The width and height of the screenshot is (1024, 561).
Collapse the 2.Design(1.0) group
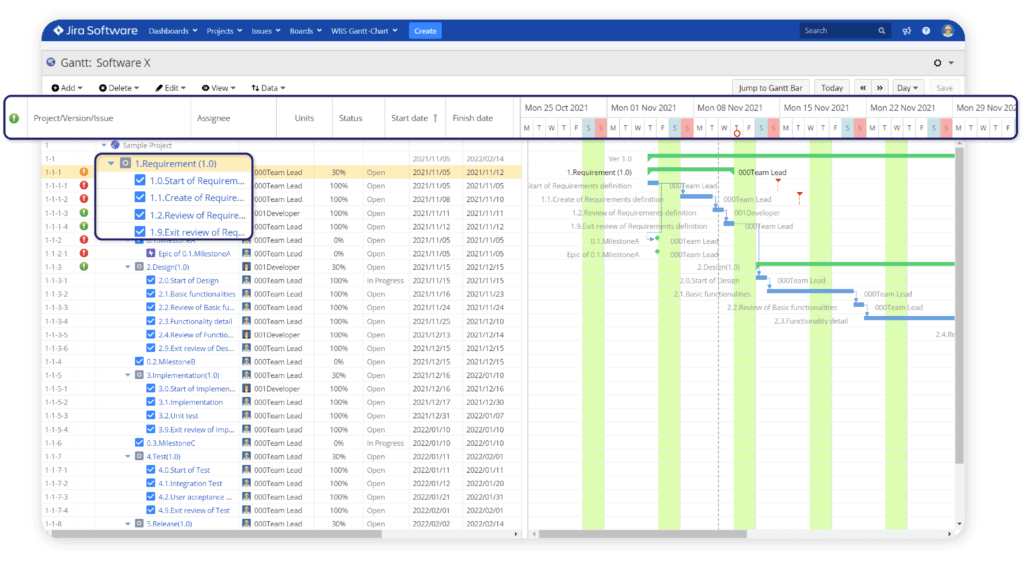coord(128,266)
